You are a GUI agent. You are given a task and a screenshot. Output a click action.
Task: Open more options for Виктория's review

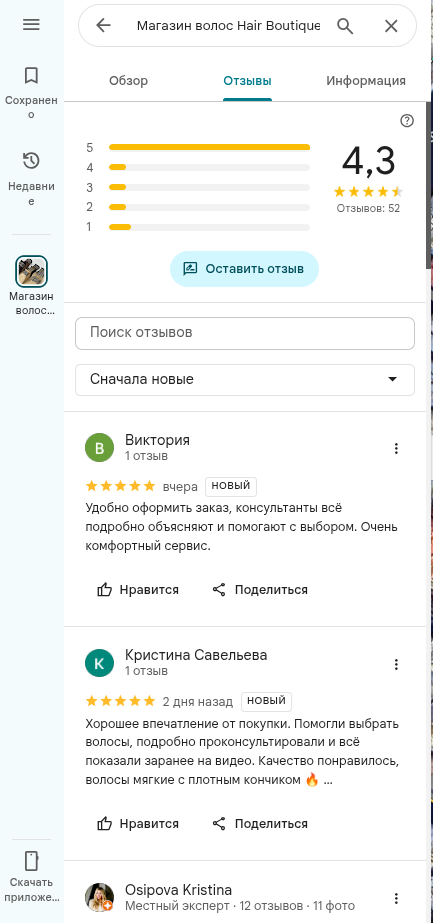click(396, 449)
